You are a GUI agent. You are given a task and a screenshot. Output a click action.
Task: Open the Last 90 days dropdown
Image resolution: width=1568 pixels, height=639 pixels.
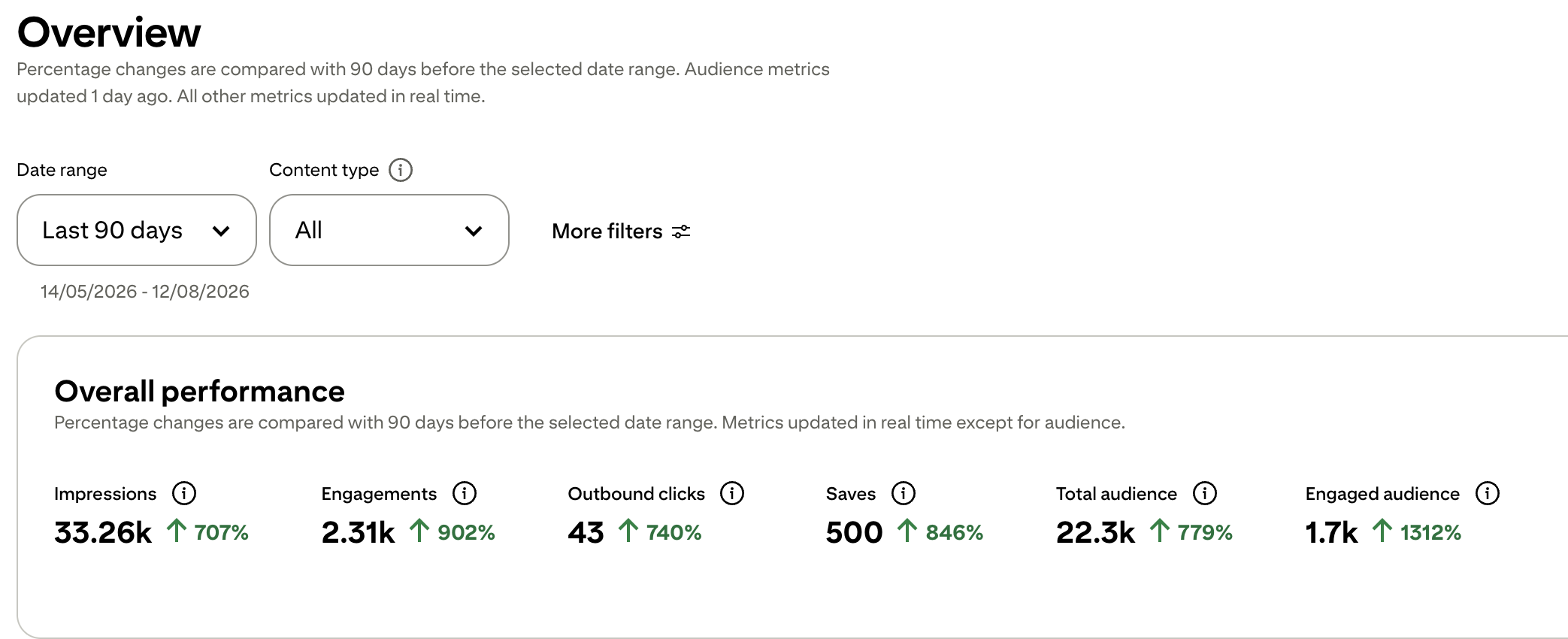(137, 230)
